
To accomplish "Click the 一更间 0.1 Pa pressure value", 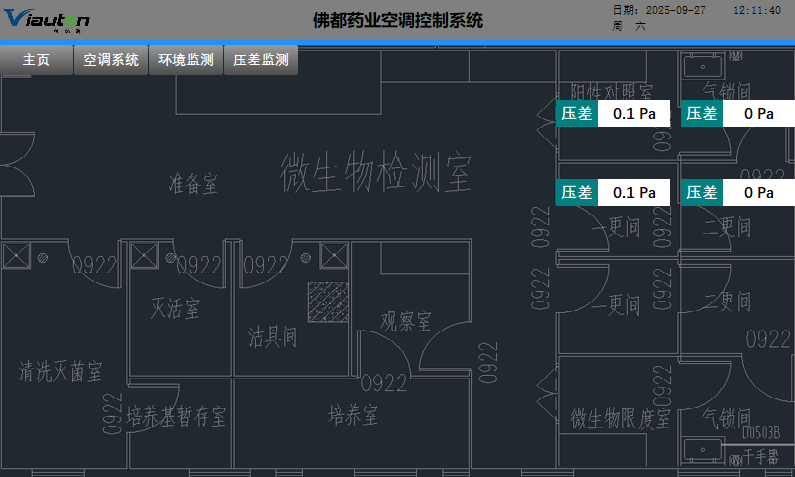I will coord(634,192).
